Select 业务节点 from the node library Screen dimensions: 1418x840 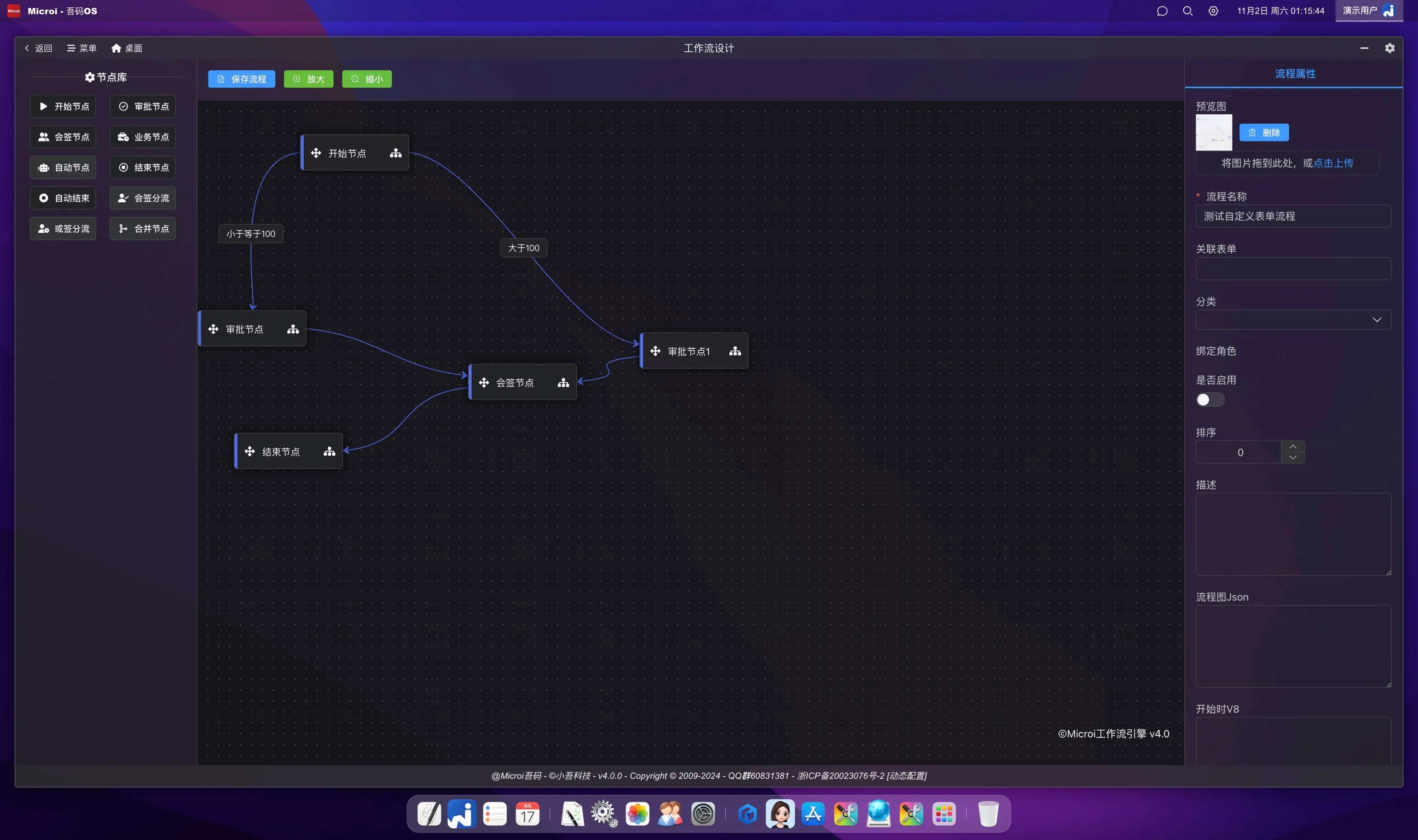tap(143, 137)
